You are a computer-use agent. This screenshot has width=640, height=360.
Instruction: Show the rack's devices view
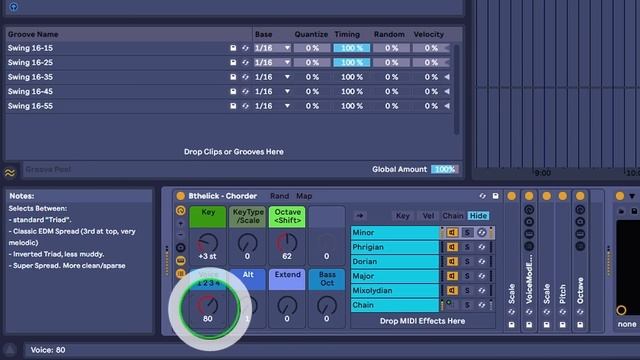coord(180,273)
